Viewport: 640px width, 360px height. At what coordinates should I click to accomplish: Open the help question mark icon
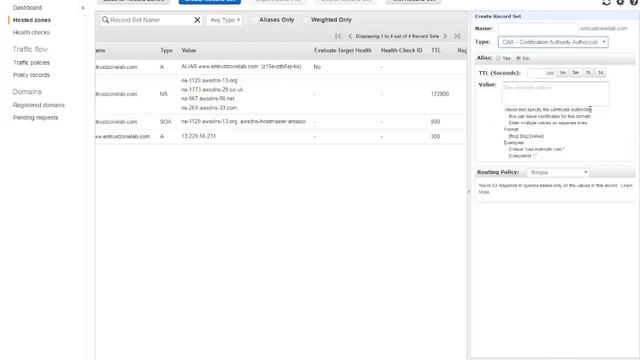(634, 2)
